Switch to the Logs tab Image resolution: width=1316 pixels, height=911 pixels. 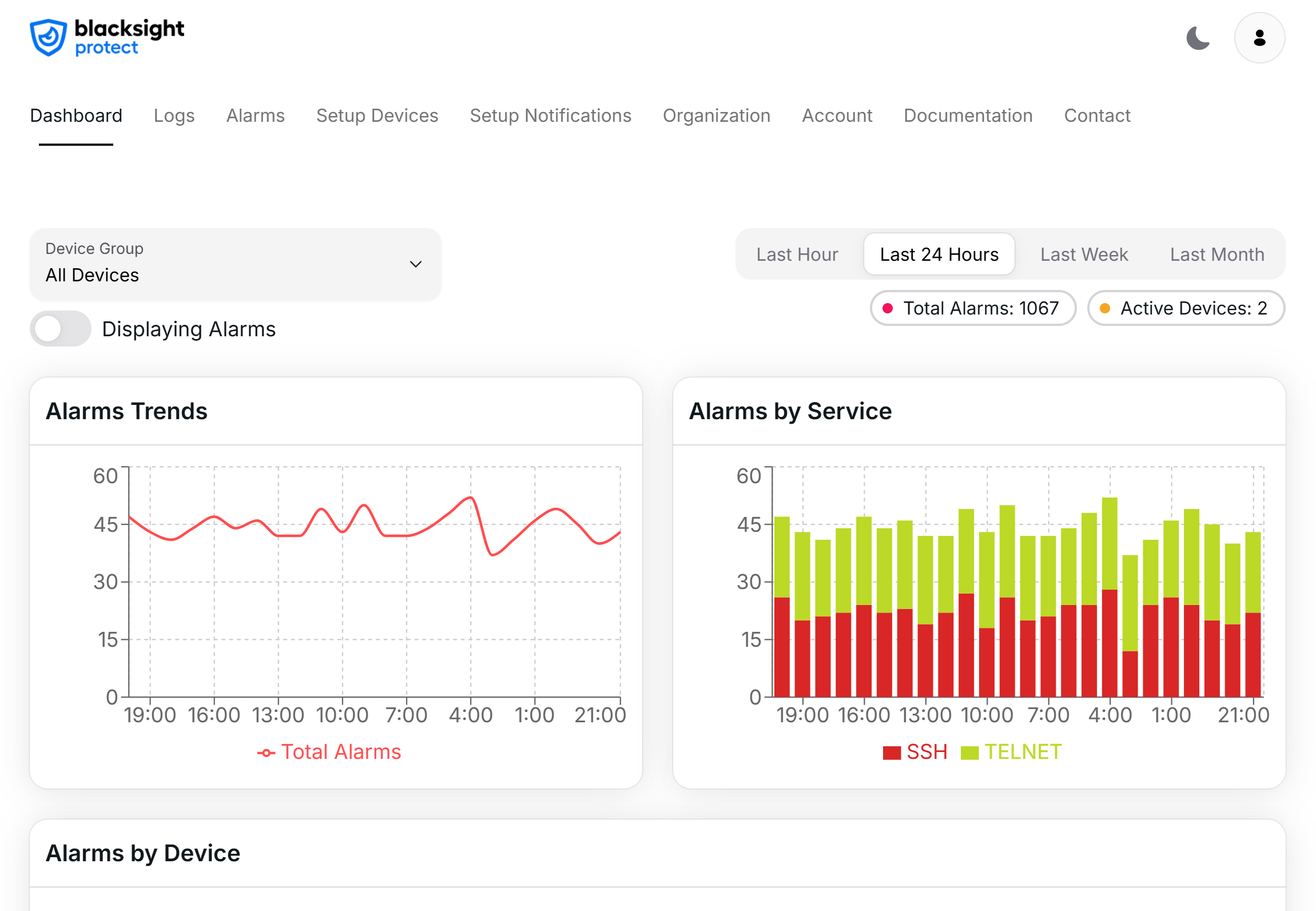[x=174, y=116]
